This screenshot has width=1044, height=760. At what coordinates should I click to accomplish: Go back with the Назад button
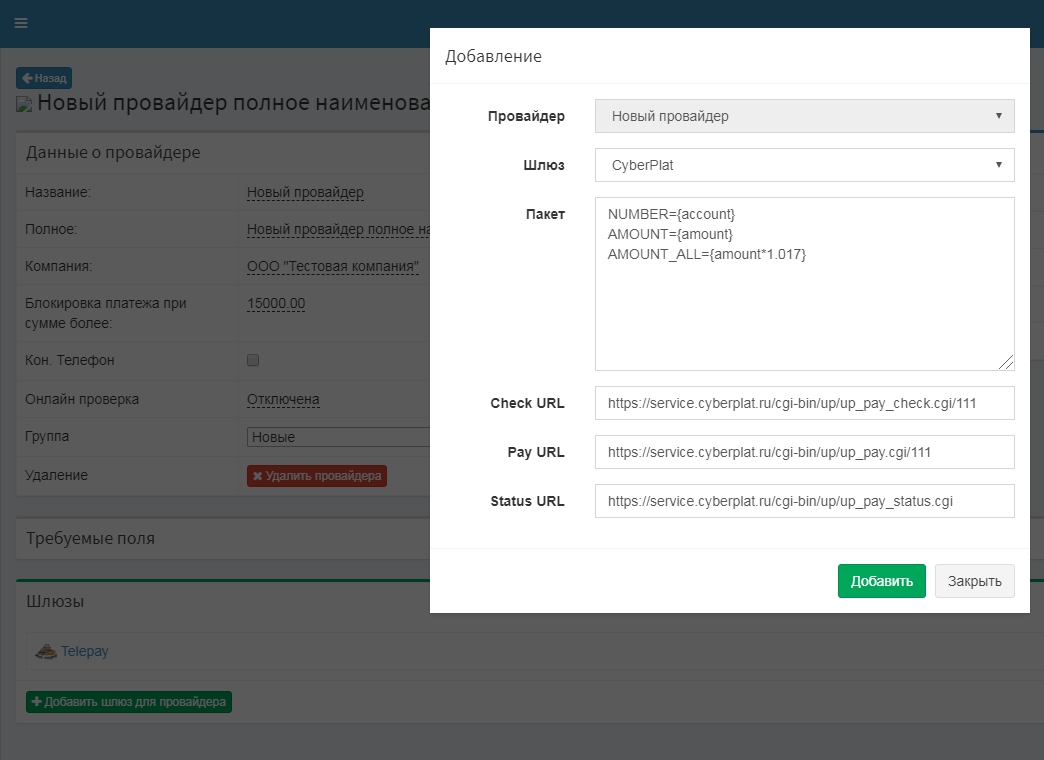click(44, 78)
